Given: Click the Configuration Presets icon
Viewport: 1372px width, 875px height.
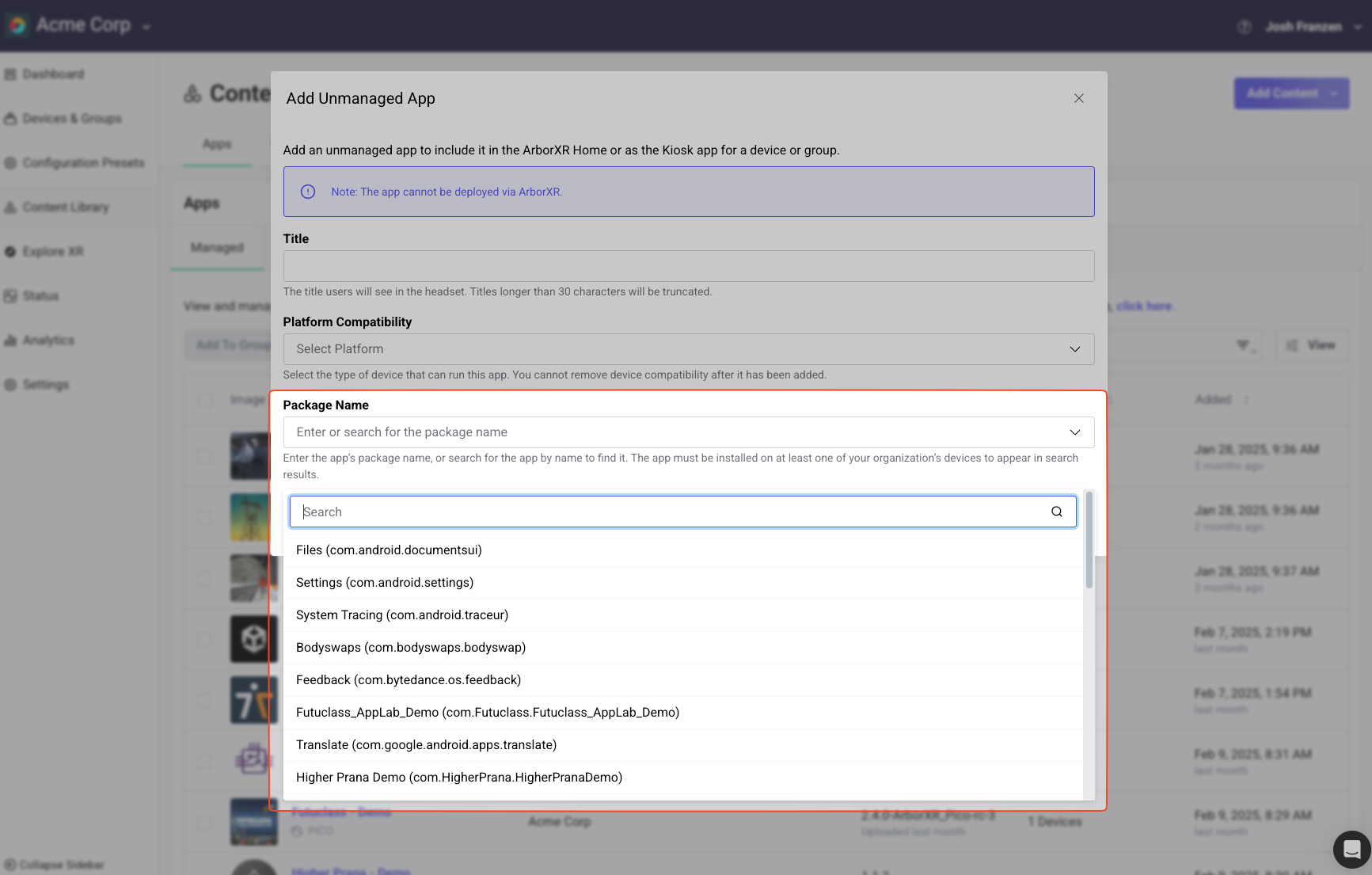Looking at the screenshot, I should point(10,163).
